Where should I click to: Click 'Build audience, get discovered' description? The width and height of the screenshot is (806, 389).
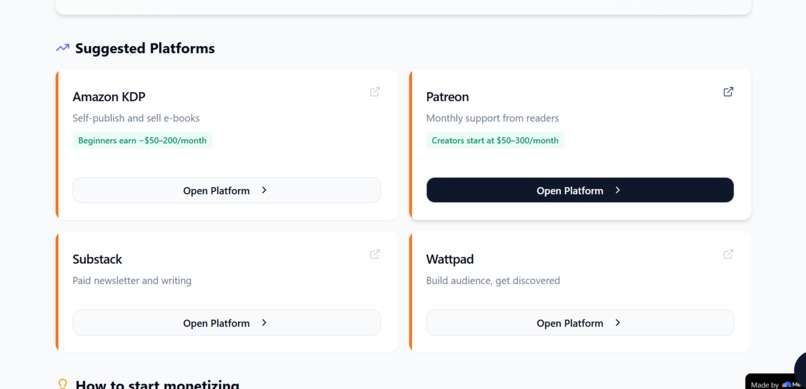tap(493, 281)
